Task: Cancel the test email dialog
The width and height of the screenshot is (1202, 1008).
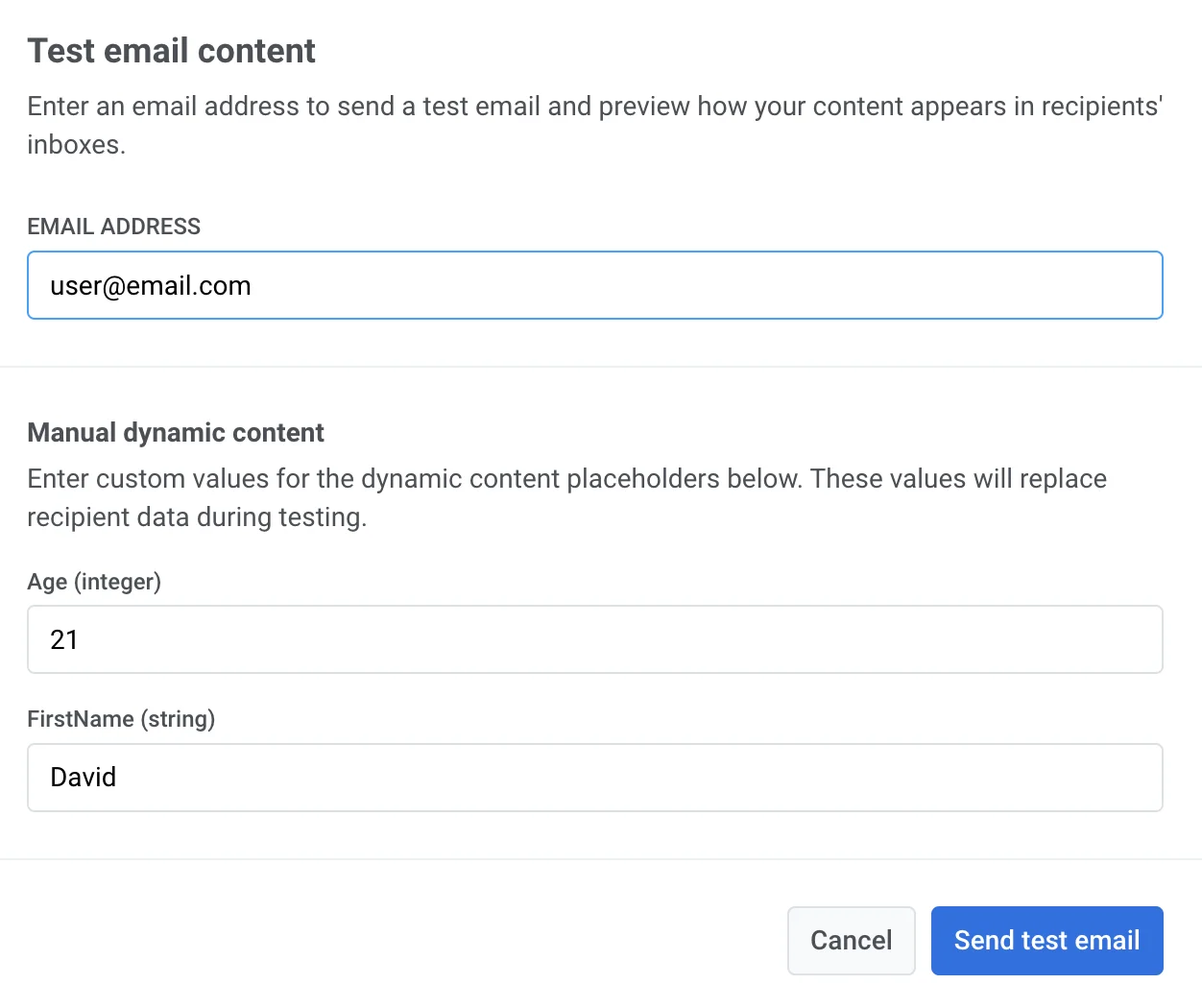Action: tap(851, 940)
